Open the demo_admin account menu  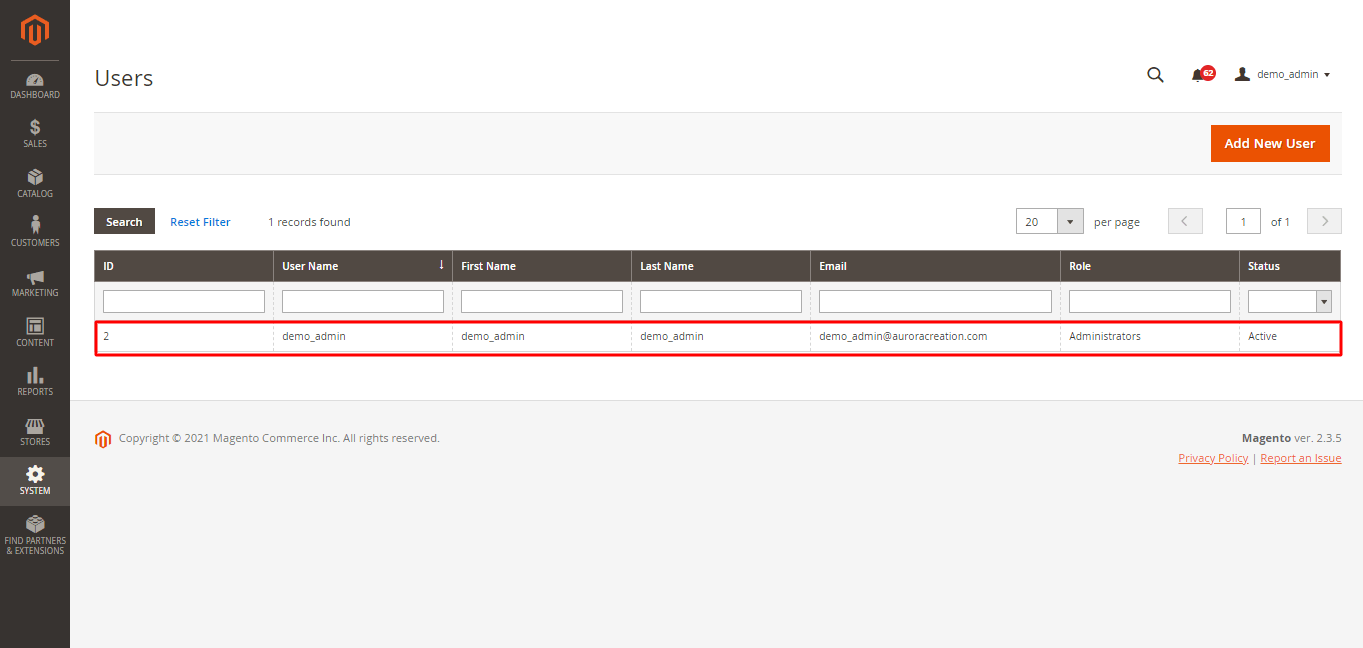click(x=1283, y=73)
